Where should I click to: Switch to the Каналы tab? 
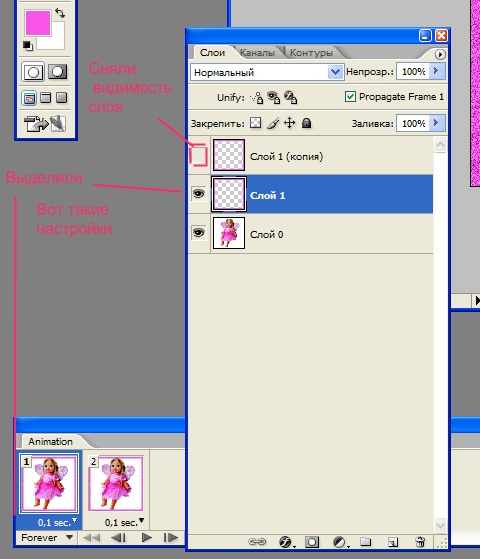click(257, 53)
